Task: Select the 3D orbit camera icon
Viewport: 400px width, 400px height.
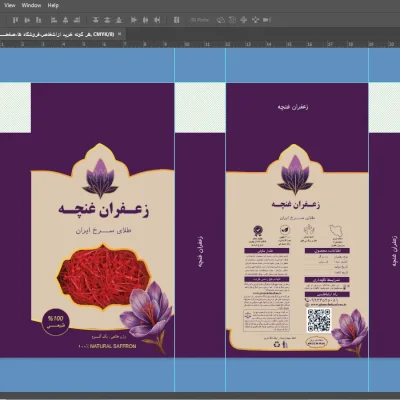Action: coord(221,20)
